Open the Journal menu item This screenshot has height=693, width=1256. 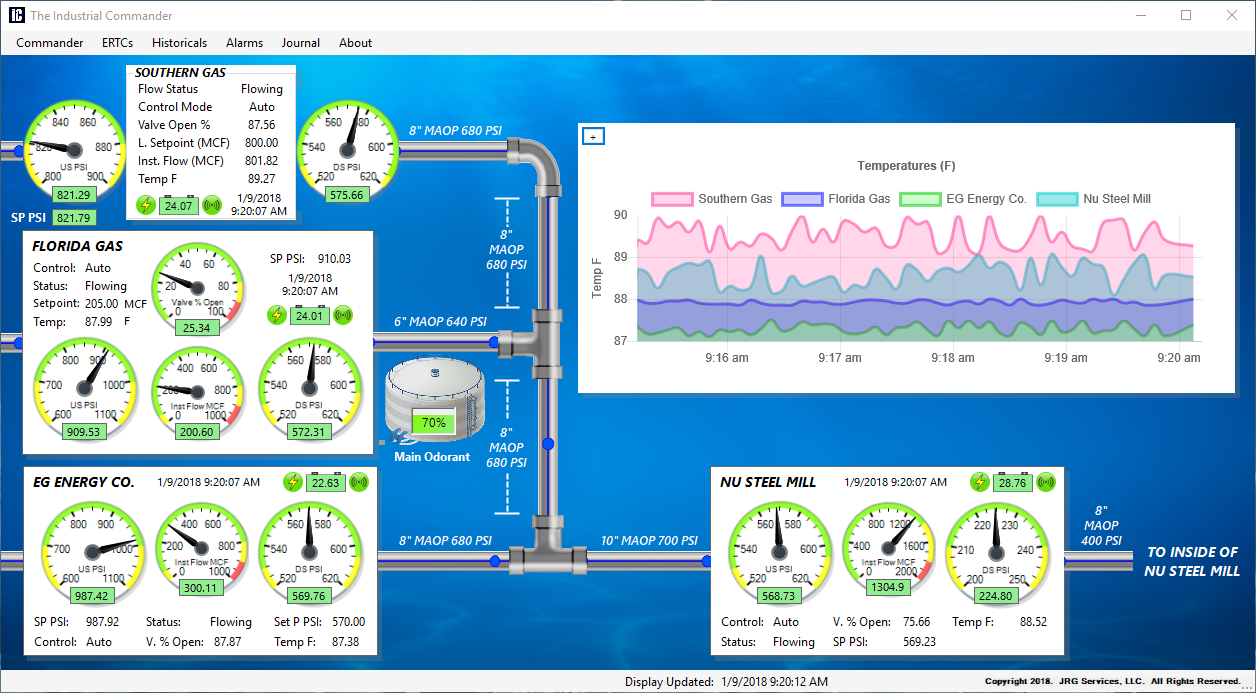click(x=300, y=43)
